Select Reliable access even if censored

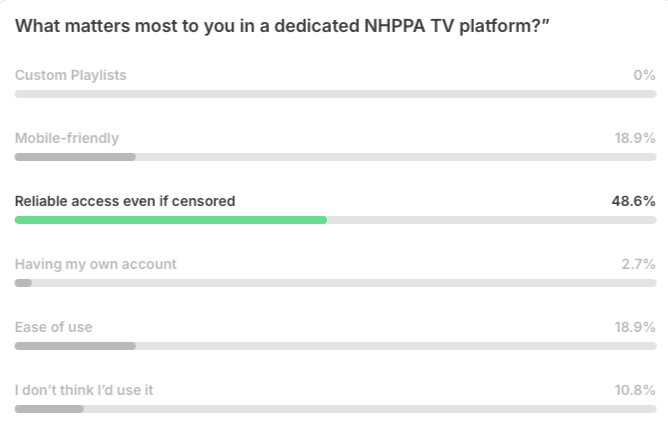[x=125, y=201]
